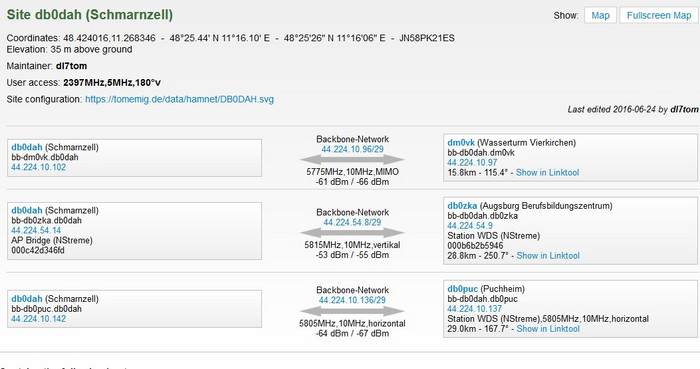Open the dm0vk Wasserturm Vierkirchen site
This screenshot has width=700, height=369.
pos(461,143)
